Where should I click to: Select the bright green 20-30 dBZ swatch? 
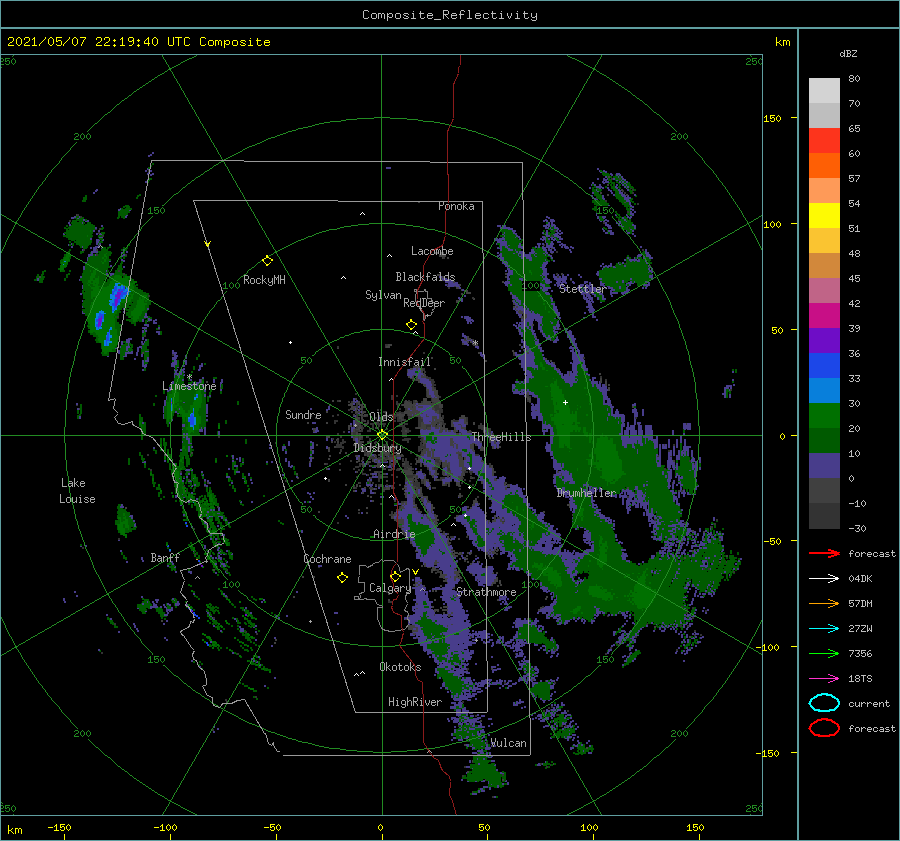coord(824,416)
